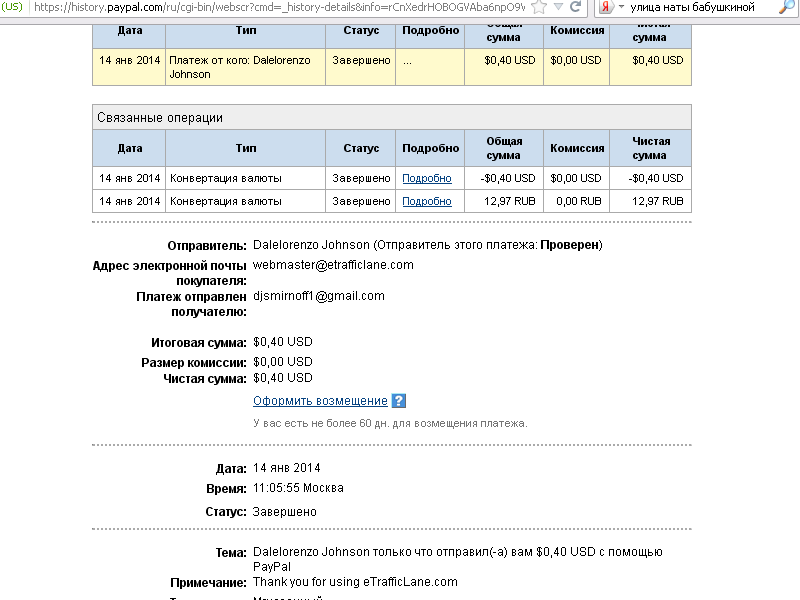Click the green (US) site identity badge
Screen dimensions: 800x600
pyautogui.click(x=12, y=7)
